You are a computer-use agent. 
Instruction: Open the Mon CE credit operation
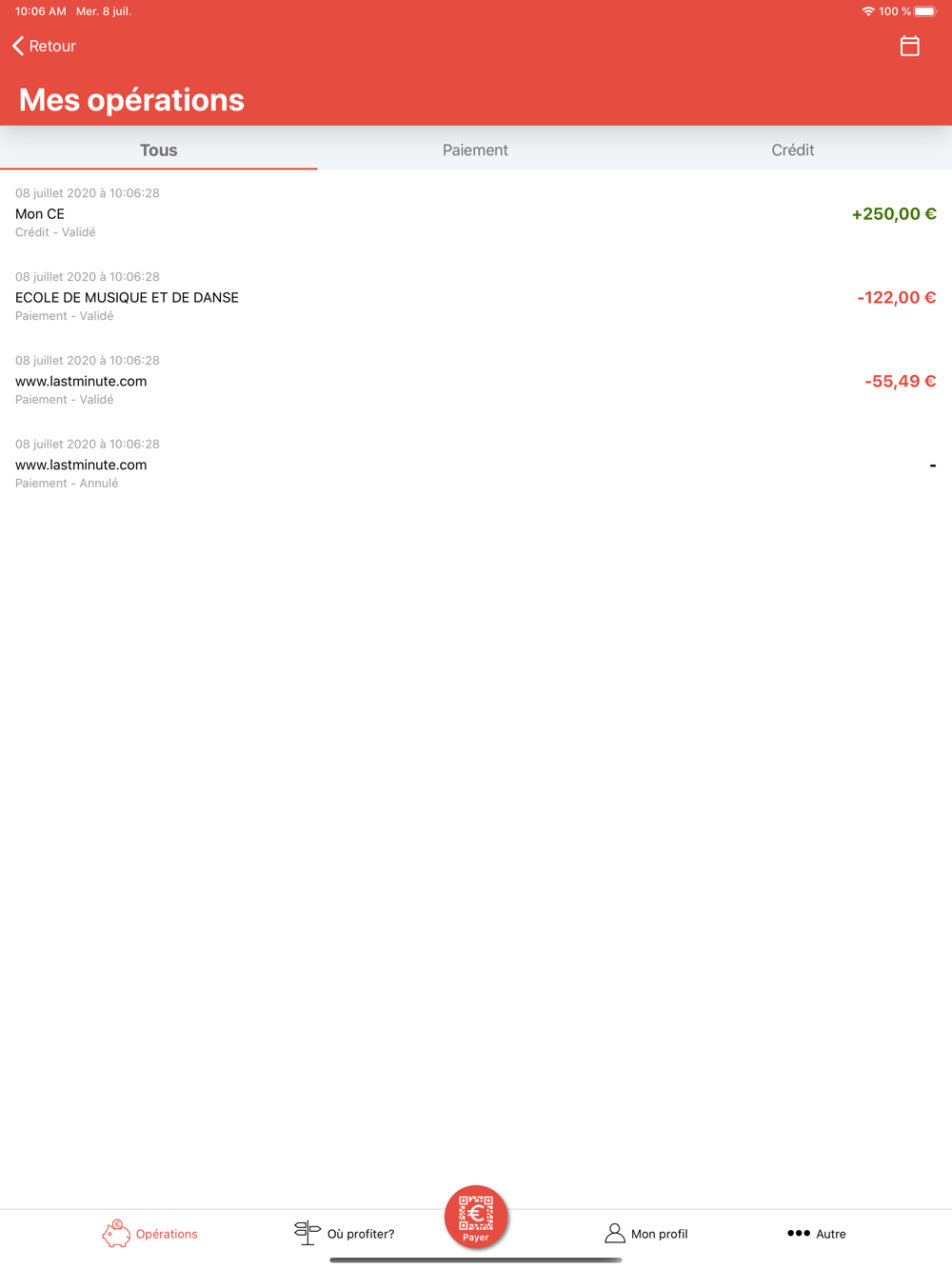pos(476,212)
